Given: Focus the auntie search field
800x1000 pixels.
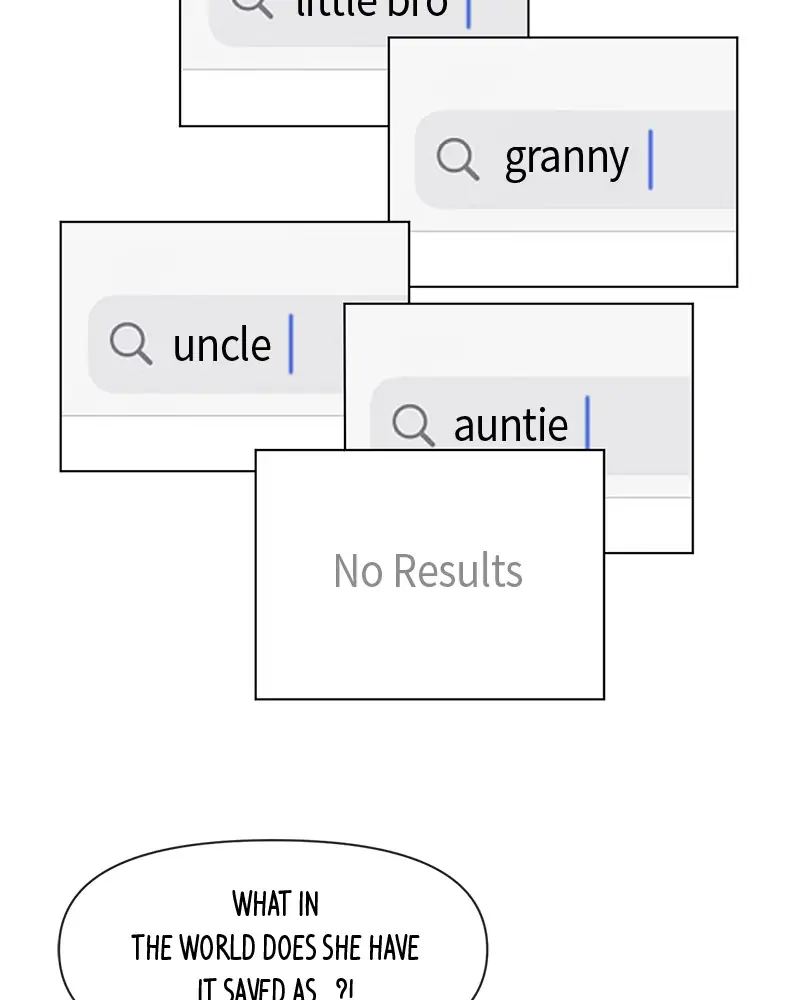Looking at the screenshot, I should click(x=640, y=425).
